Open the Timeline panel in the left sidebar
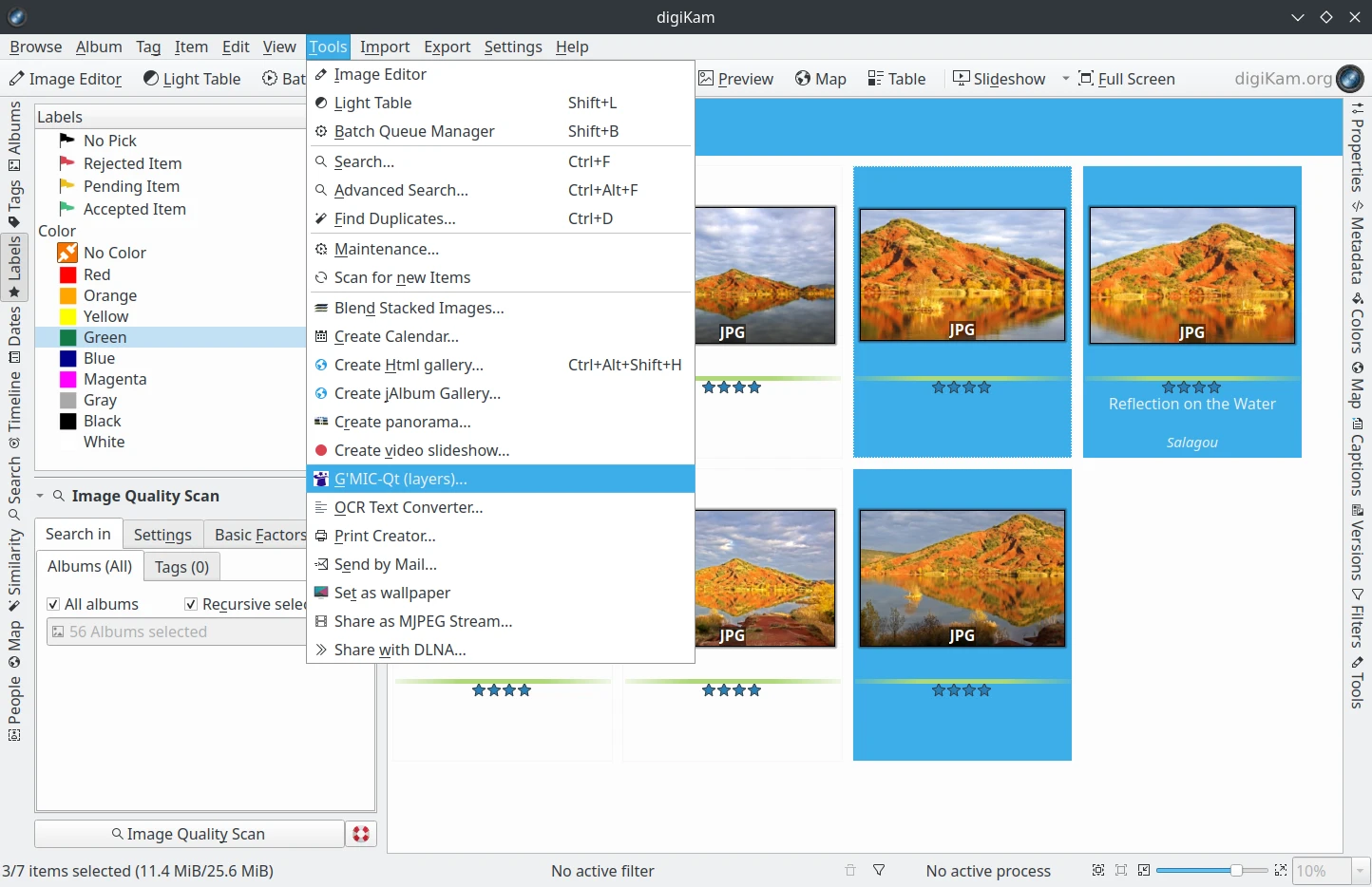 point(14,409)
